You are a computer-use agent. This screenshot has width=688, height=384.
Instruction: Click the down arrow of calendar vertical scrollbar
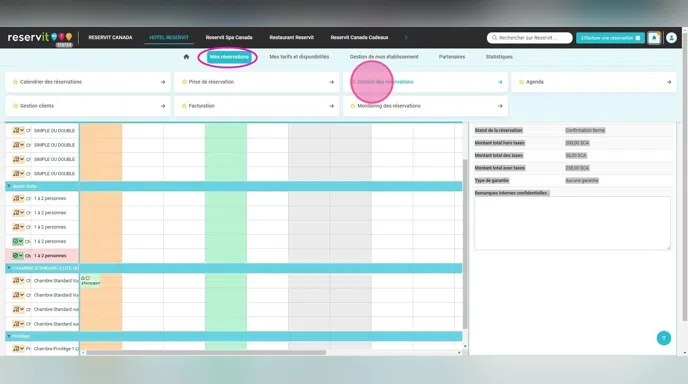(x=465, y=346)
